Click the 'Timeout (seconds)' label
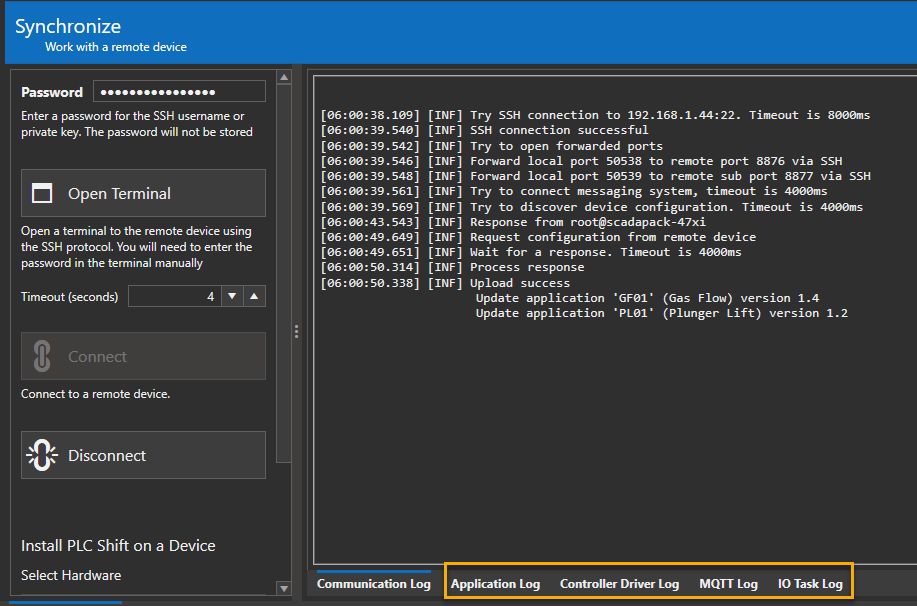This screenshot has width=917, height=606. (70, 297)
